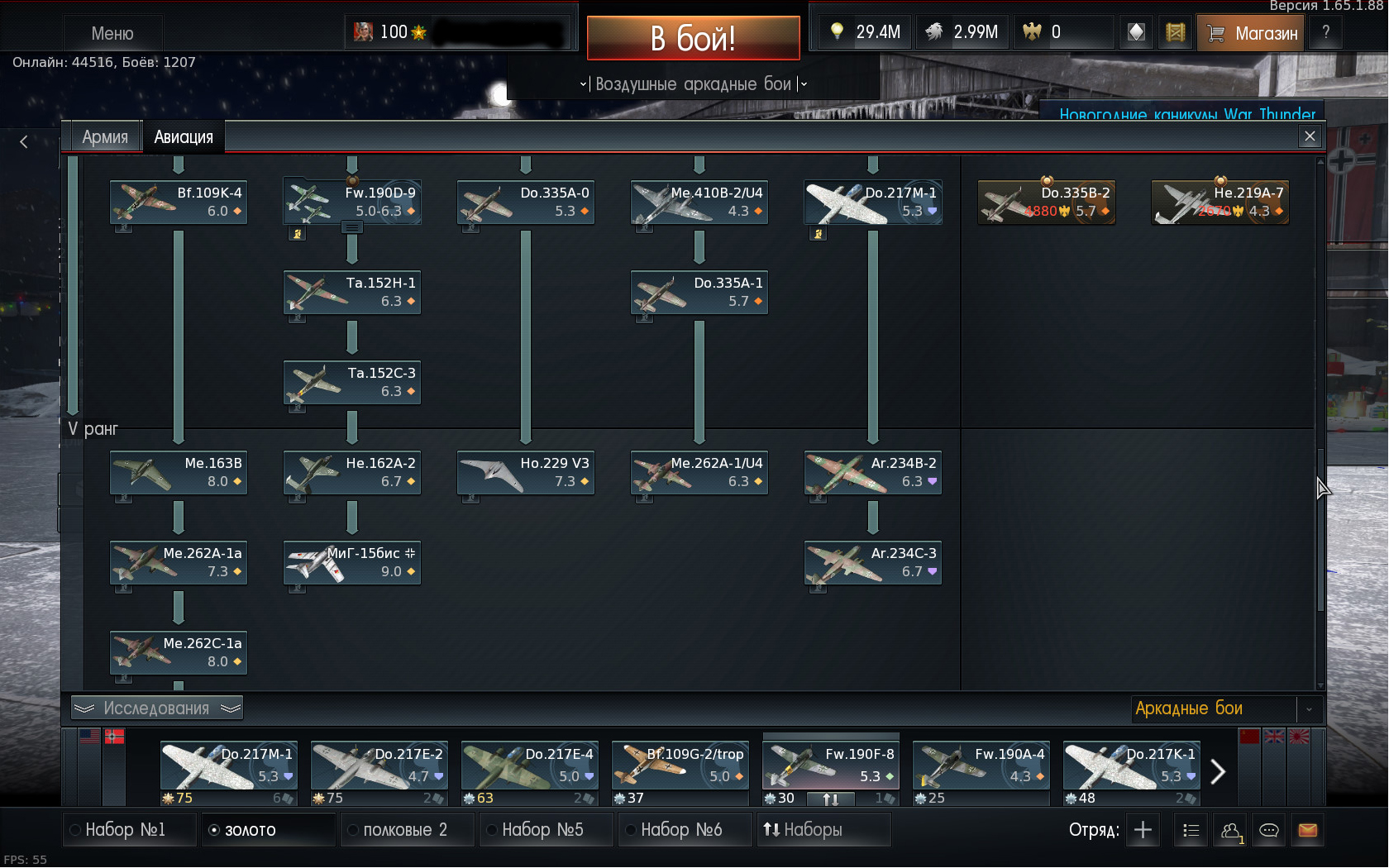Open the golden crate inventory icon
Screen dimensions: 1389x868
click(x=1175, y=33)
